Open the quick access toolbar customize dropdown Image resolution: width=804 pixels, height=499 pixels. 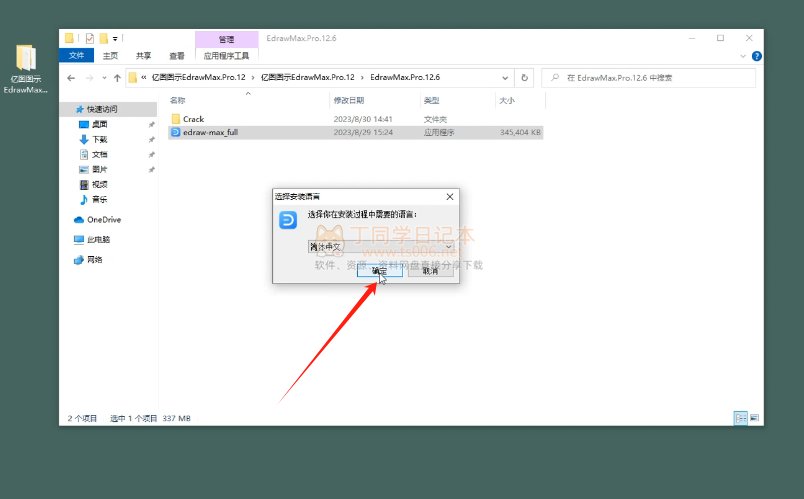click(115, 38)
